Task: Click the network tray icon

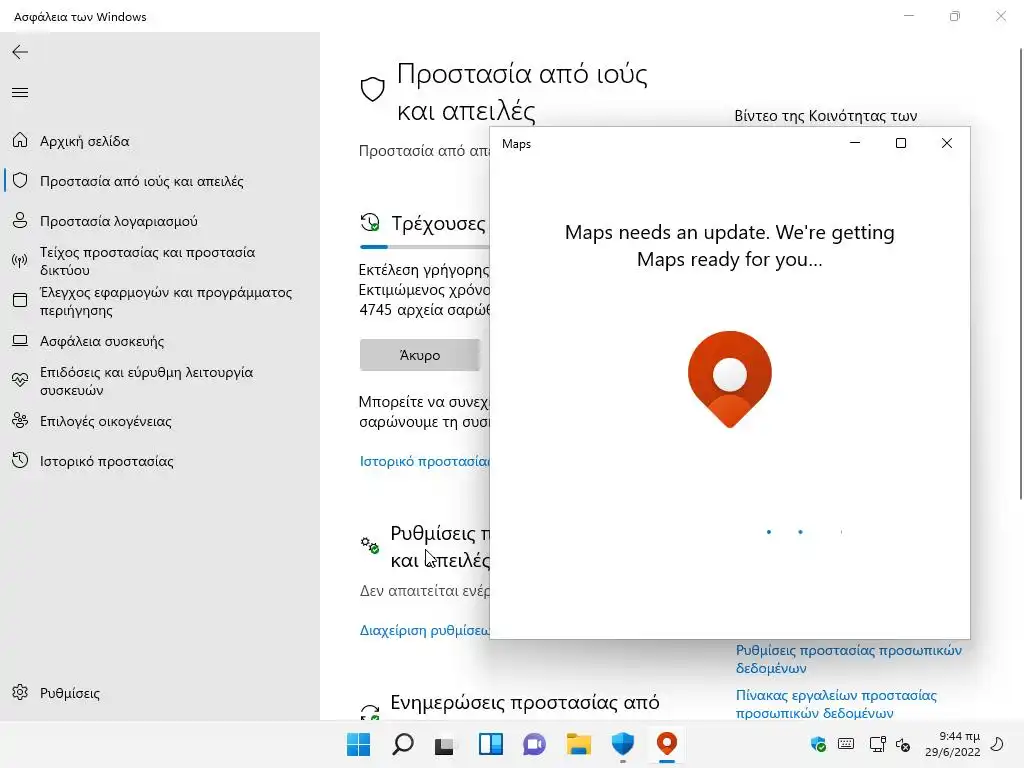Action: pyautogui.click(x=877, y=744)
